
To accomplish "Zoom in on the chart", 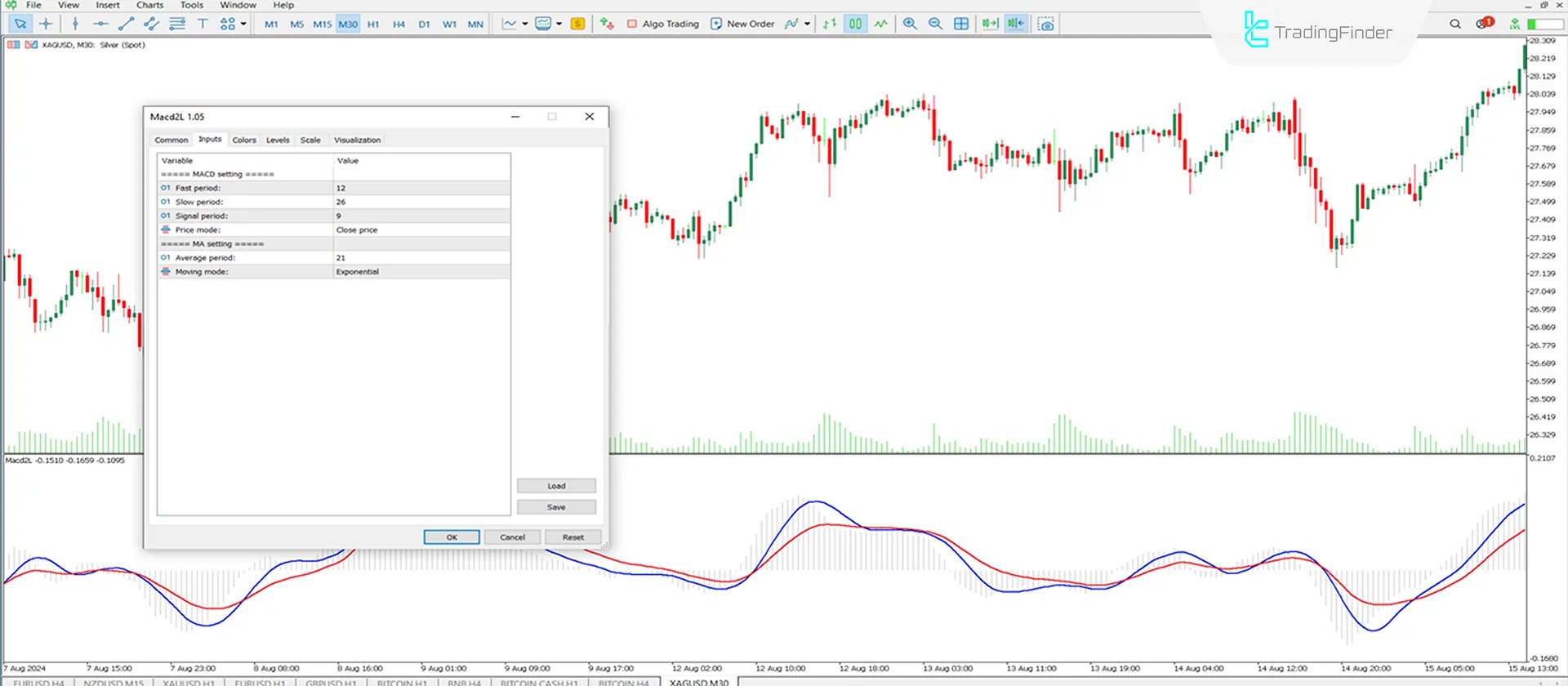I will click(x=910, y=24).
